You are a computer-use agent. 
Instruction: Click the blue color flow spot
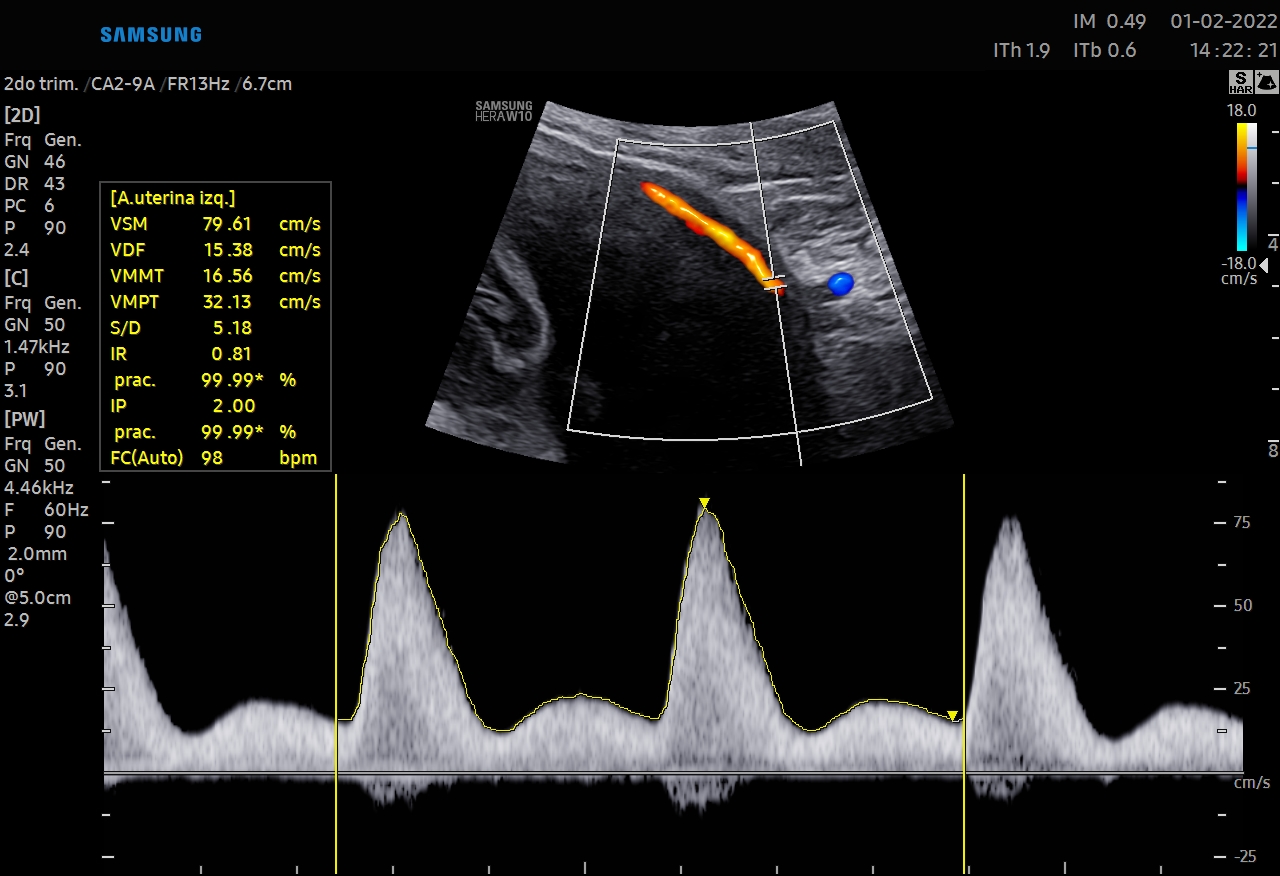(x=840, y=284)
